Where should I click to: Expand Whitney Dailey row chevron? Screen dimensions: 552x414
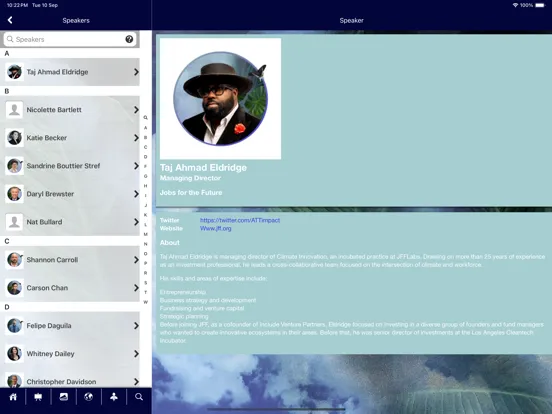[x=136, y=353]
